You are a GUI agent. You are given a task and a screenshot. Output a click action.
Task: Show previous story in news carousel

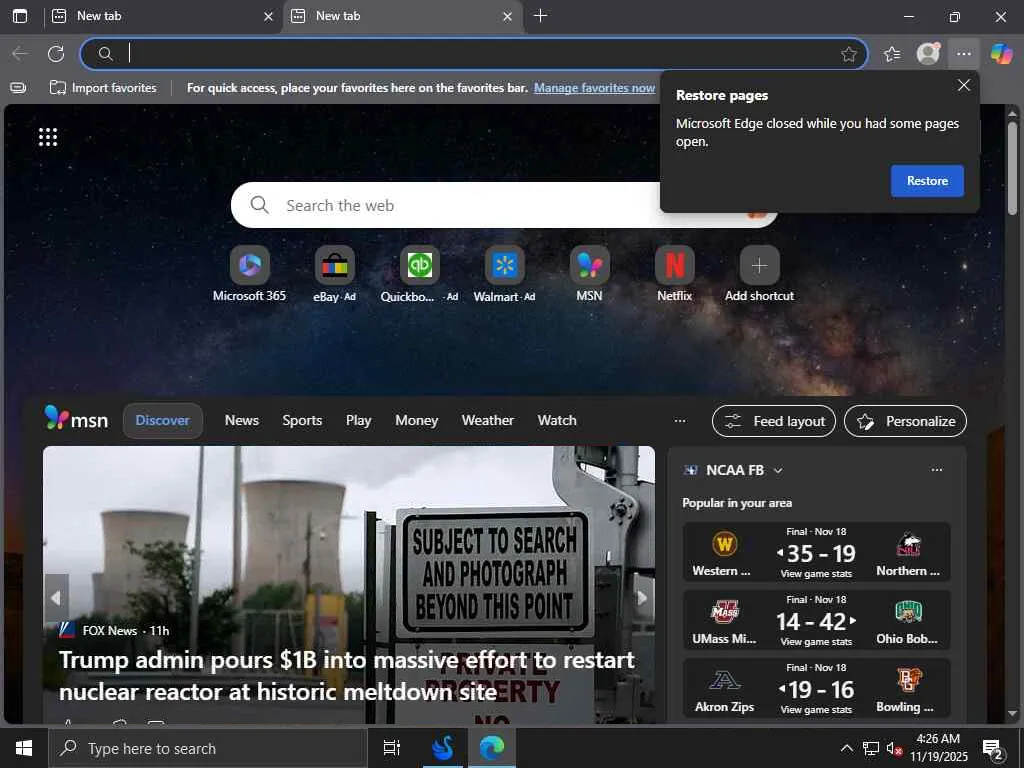56,598
